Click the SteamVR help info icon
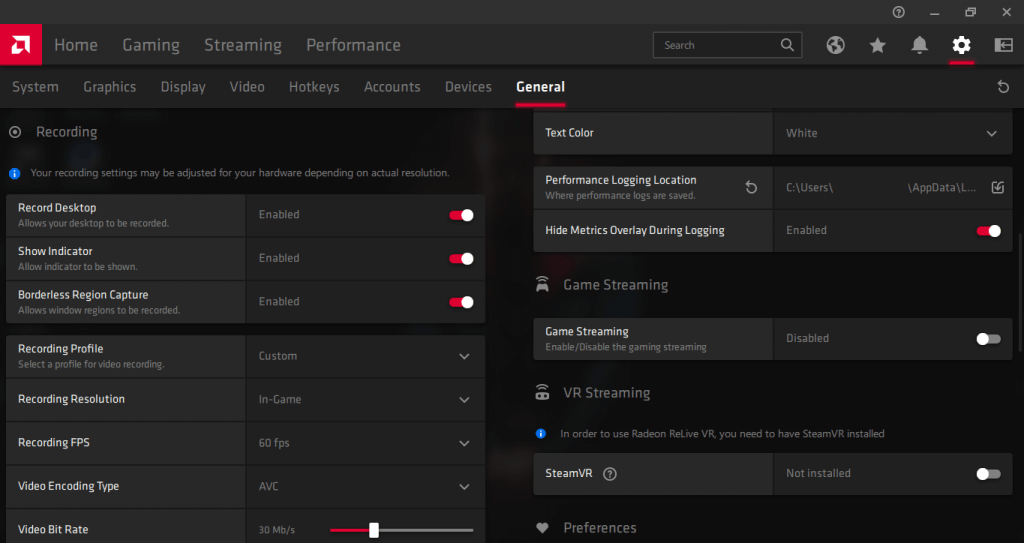 pyautogui.click(x=609, y=474)
